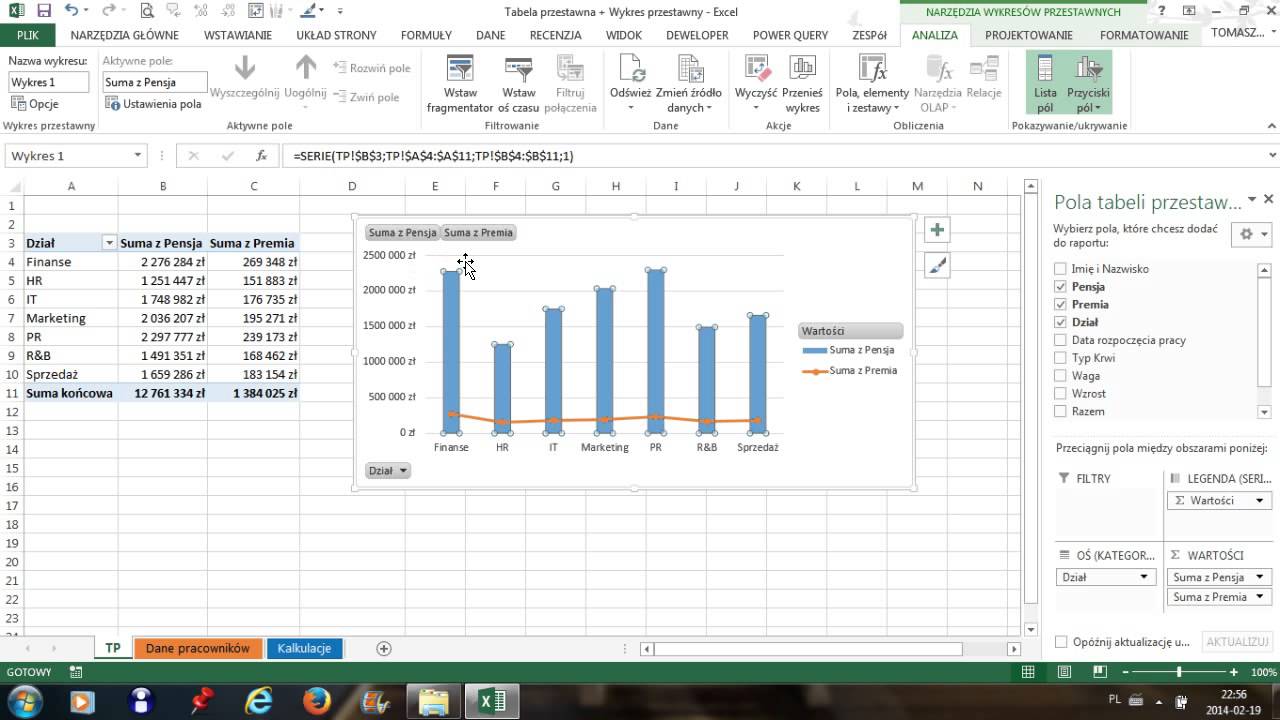Open Dział filter dropdown in cell A3

[x=109, y=243]
